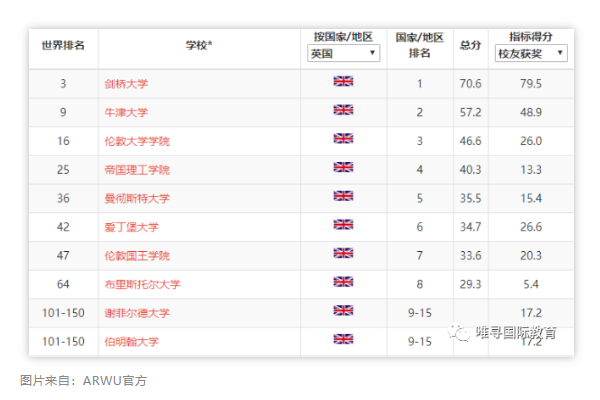Click the caption 图片来自：ARWU官方
The image size is (600, 400).
pyautogui.click(x=83, y=381)
